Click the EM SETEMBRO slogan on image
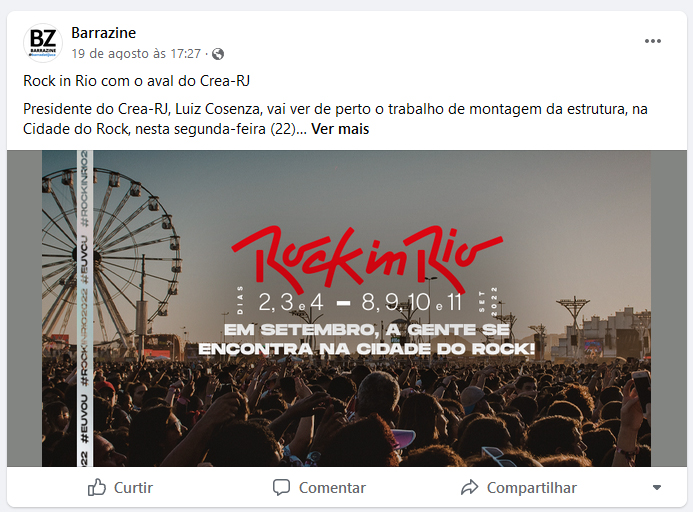This screenshot has width=693, height=512. tap(367, 339)
